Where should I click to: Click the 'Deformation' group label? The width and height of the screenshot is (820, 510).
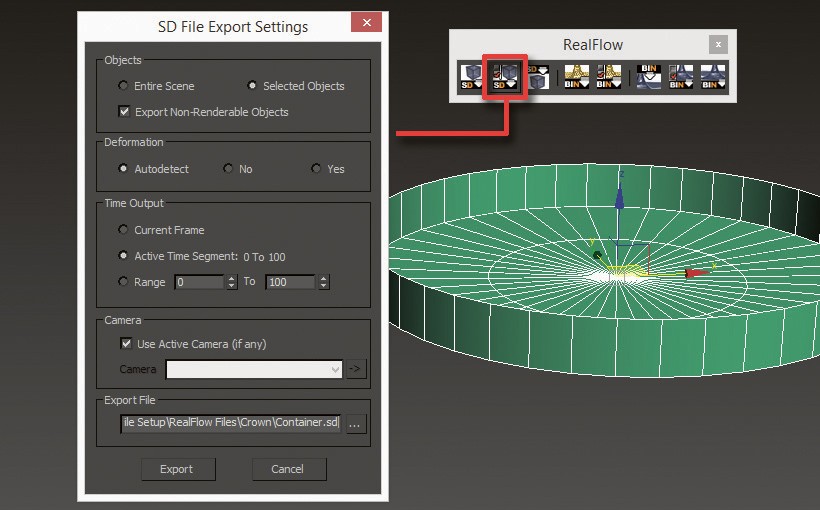[x=134, y=142]
